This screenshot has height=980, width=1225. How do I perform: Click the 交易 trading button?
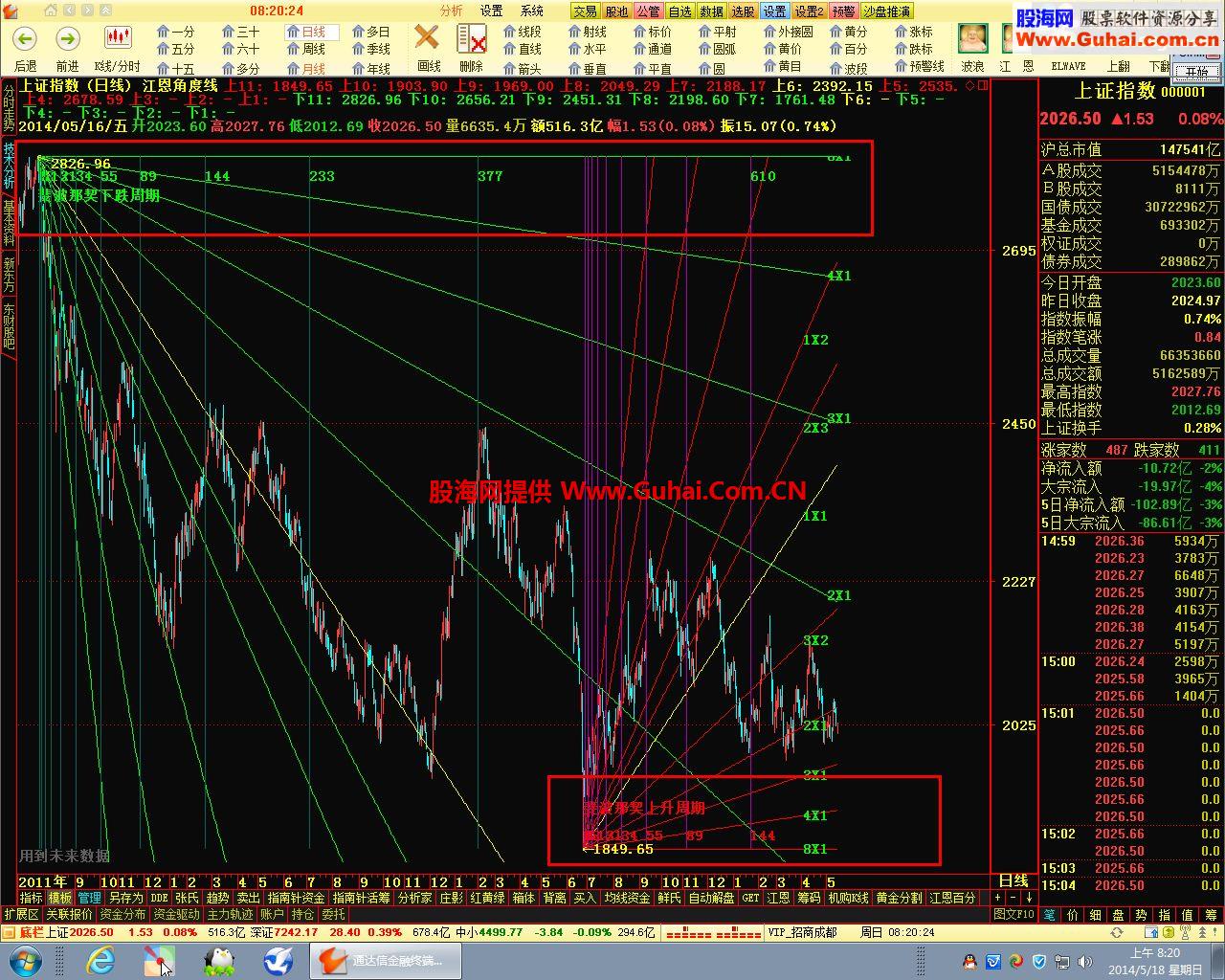tap(585, 11)
